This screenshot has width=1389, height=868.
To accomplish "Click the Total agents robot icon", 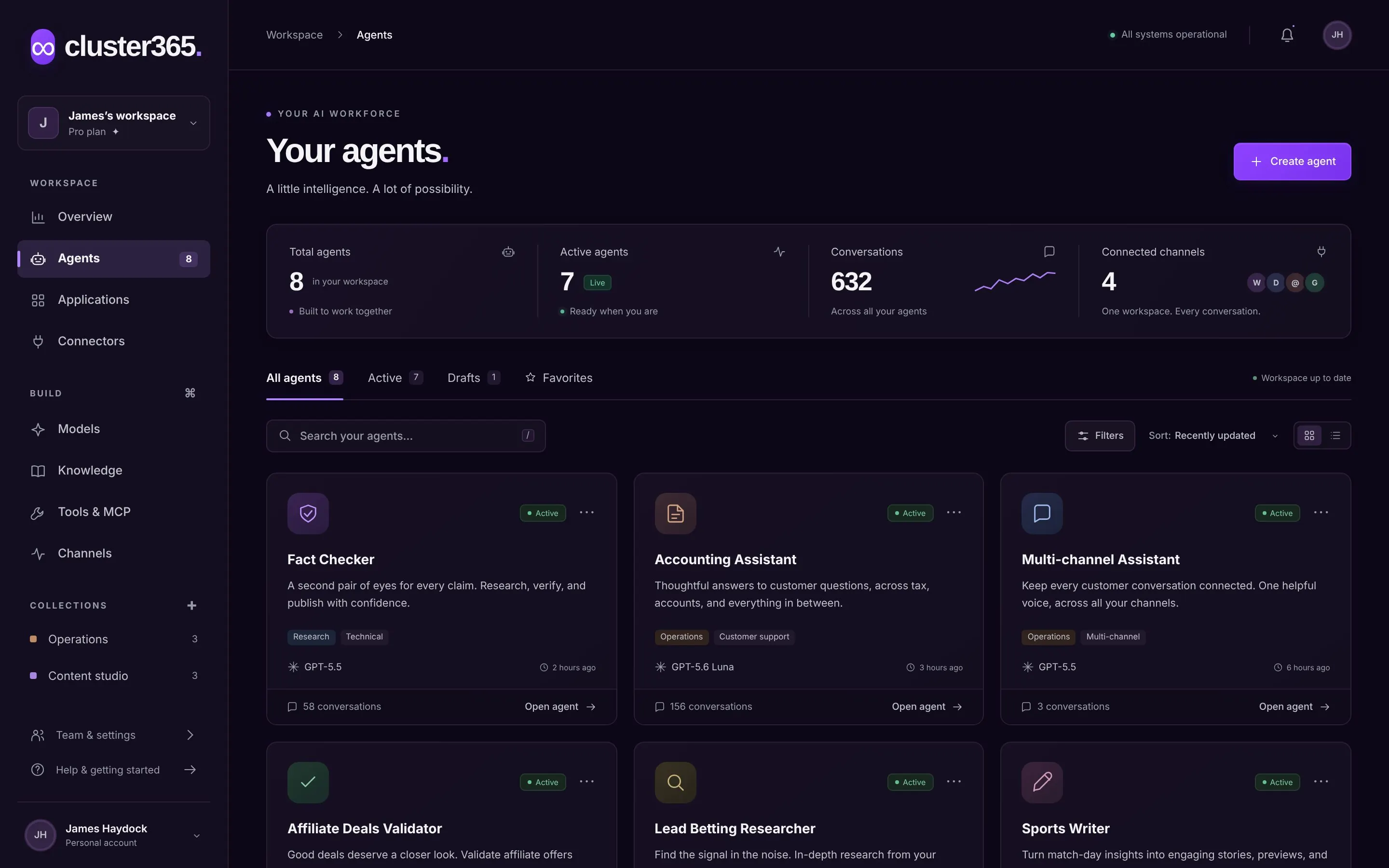I will (x=508, y=251).
